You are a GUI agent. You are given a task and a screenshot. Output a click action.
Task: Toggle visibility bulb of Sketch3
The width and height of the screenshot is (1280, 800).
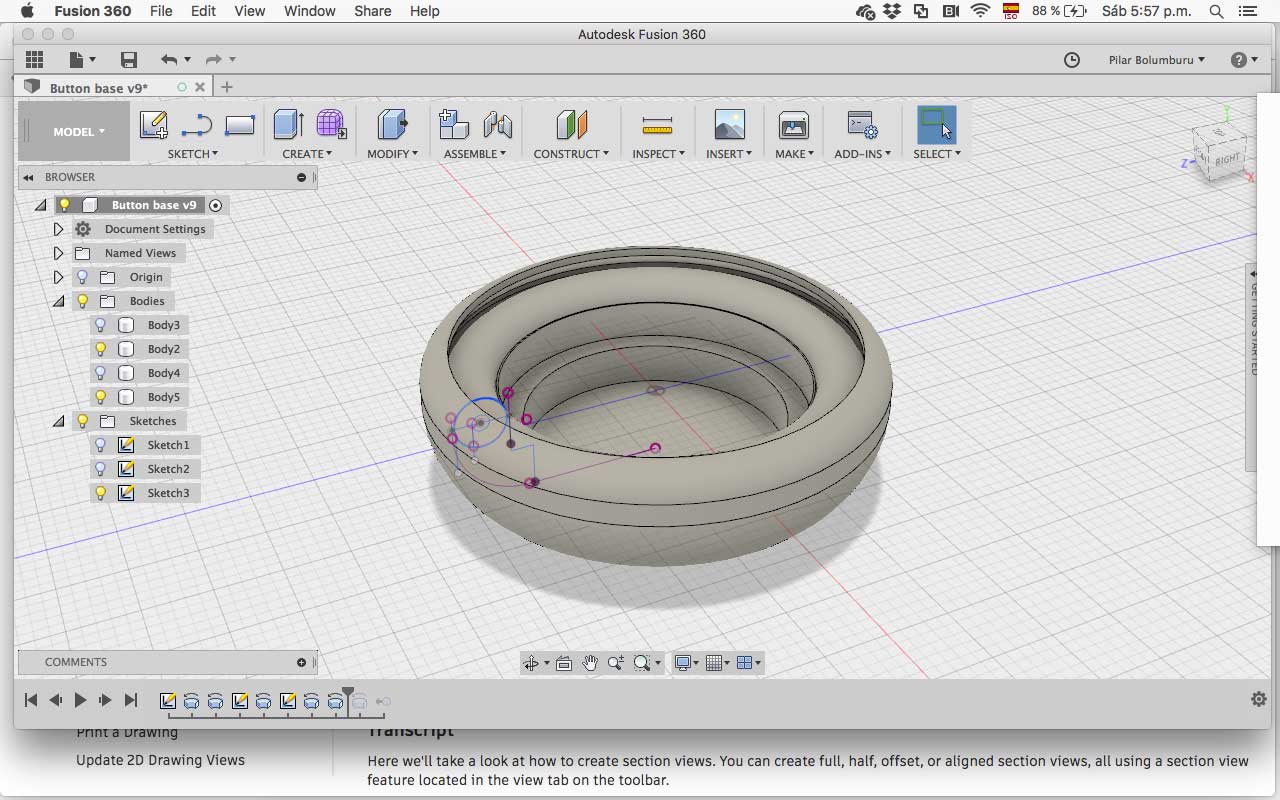100,493
